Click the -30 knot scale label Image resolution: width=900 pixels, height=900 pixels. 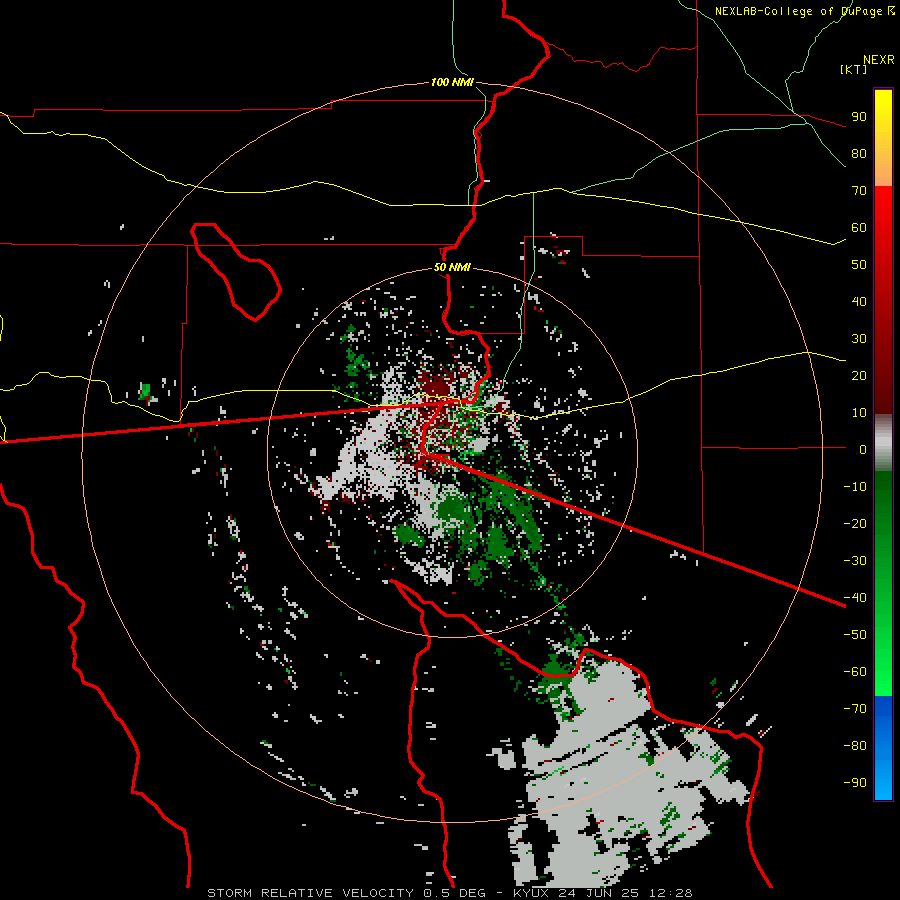[x=855, y=561]
